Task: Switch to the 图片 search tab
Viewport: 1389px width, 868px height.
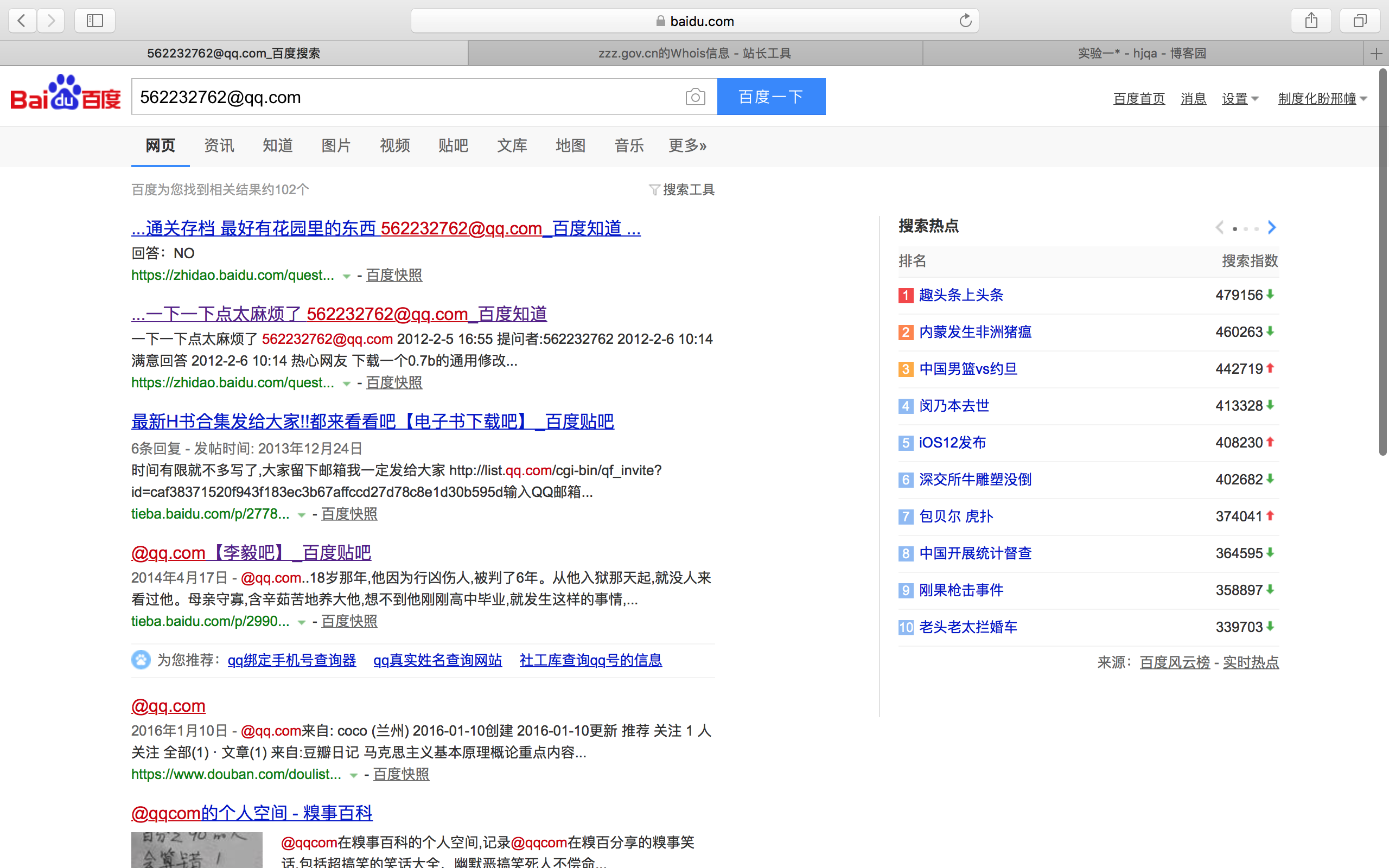Action: pos(336,146)
